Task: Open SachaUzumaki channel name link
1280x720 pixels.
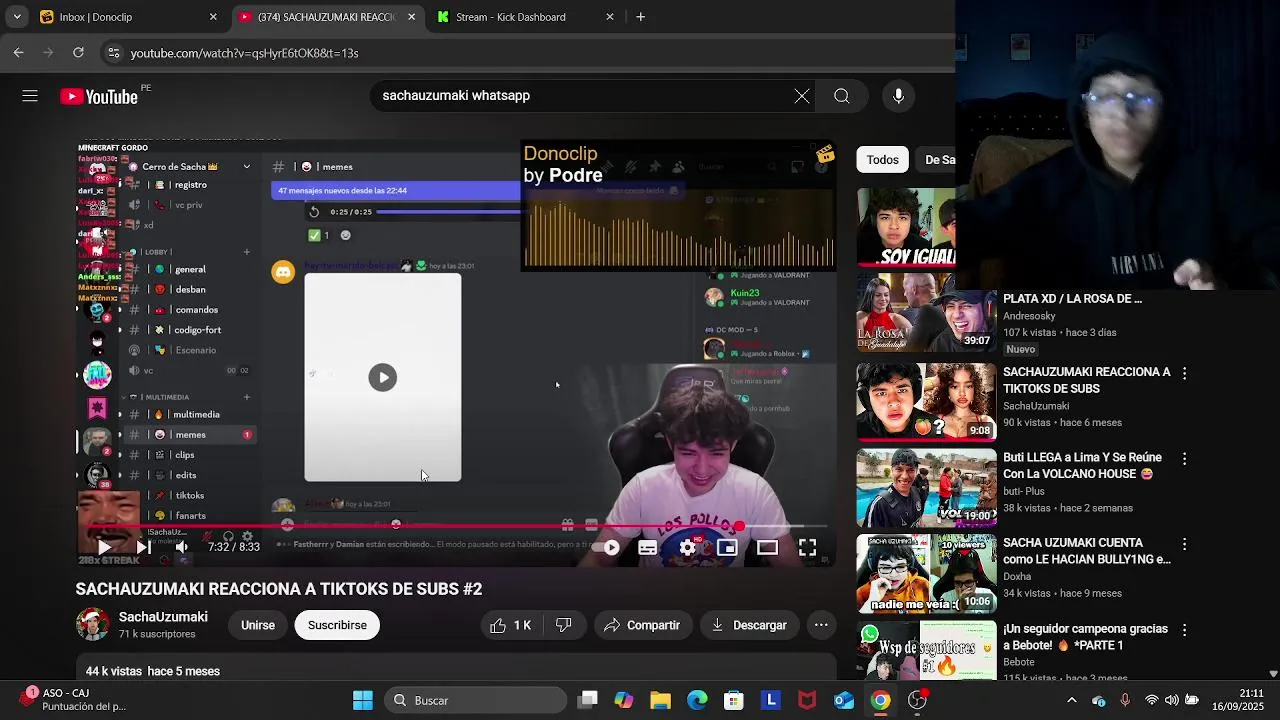Action: point(163,617)
